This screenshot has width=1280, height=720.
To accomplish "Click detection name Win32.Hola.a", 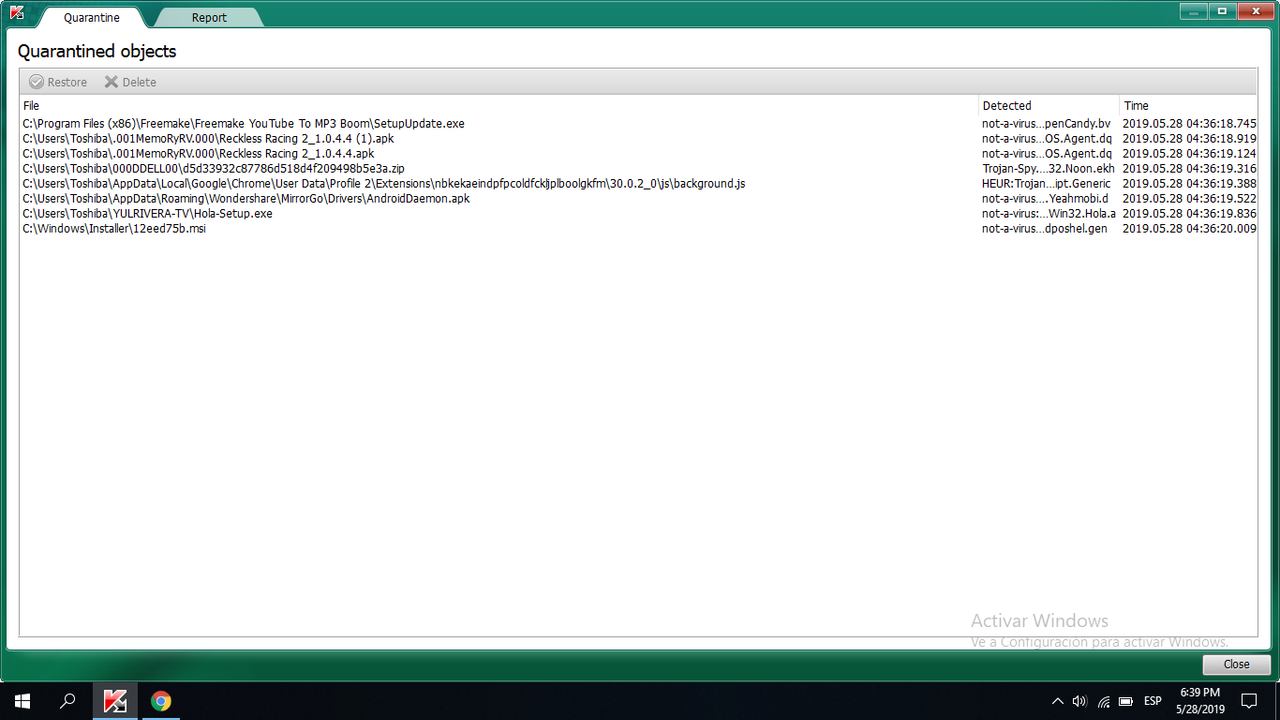I will [1049, 214].
